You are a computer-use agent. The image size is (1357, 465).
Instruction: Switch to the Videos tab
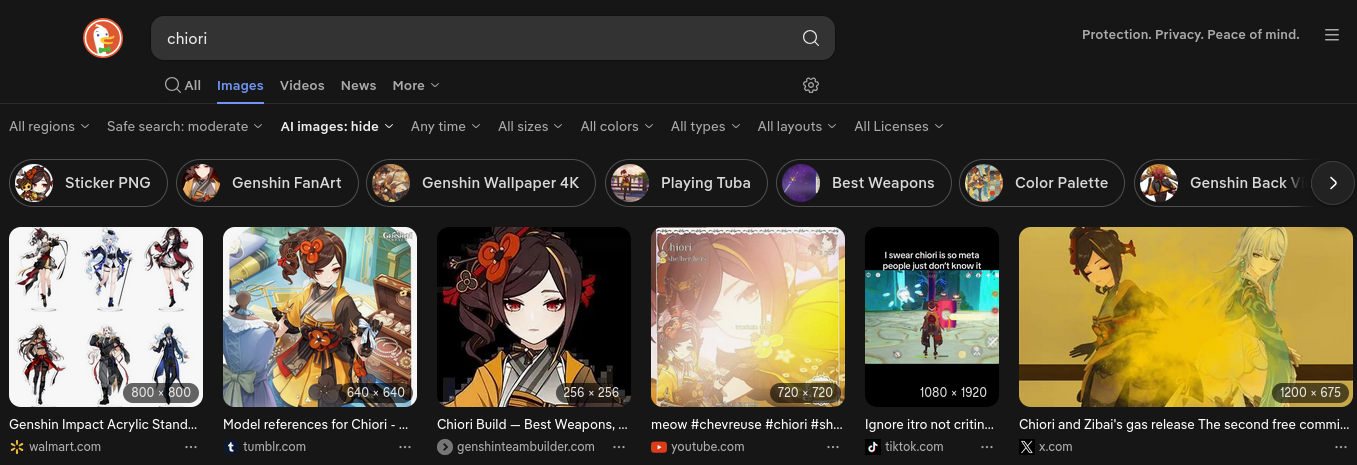pyautogui.click(x=302, y=85)
